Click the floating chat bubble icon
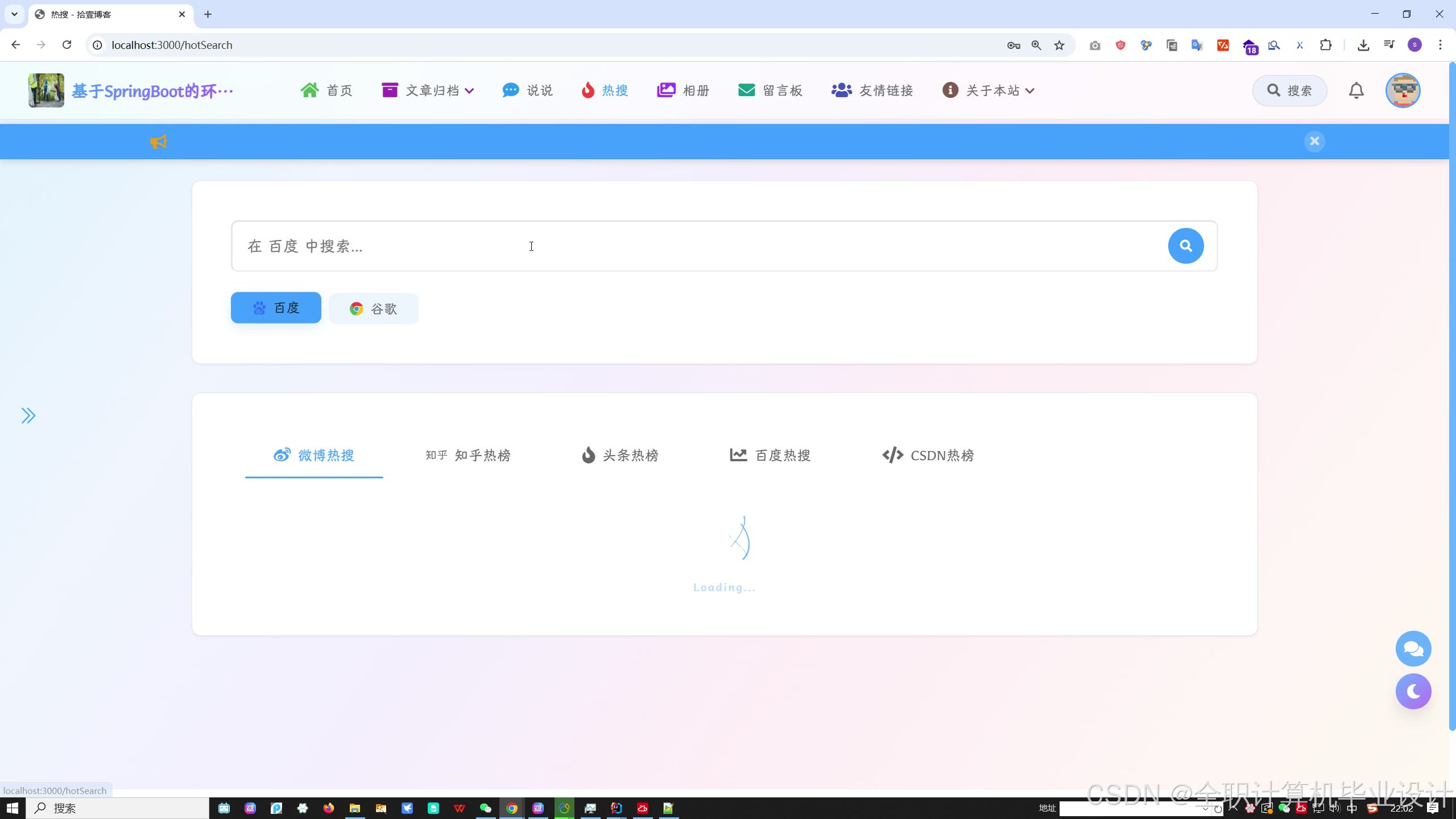Image resolution: width=1456 pixels, height=819 pixels. [x=1413, y=648]
